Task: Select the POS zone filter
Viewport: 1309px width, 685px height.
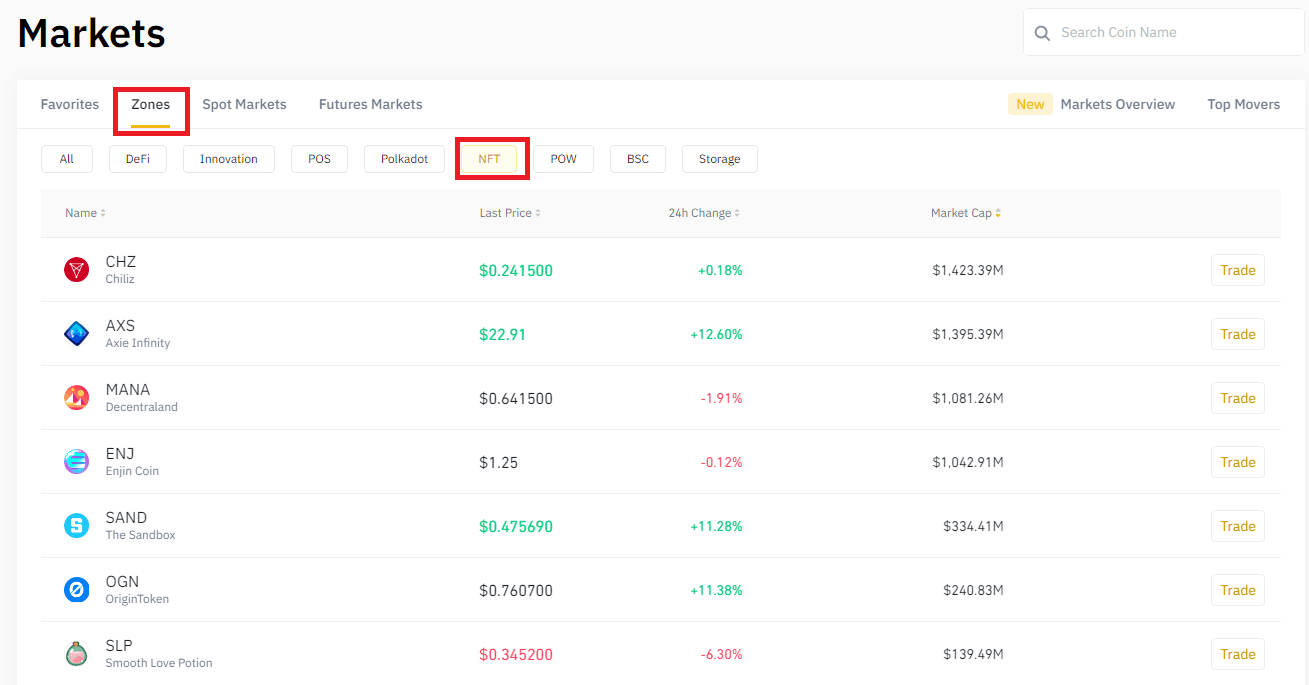Action: pyautogui.click(x=320, y=159)
